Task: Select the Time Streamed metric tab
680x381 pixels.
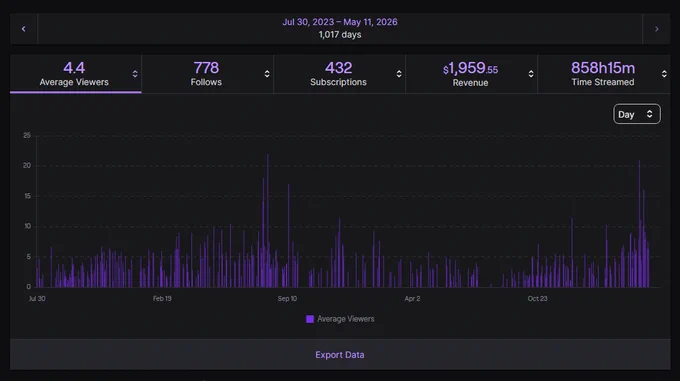Action: pos(604,74)
